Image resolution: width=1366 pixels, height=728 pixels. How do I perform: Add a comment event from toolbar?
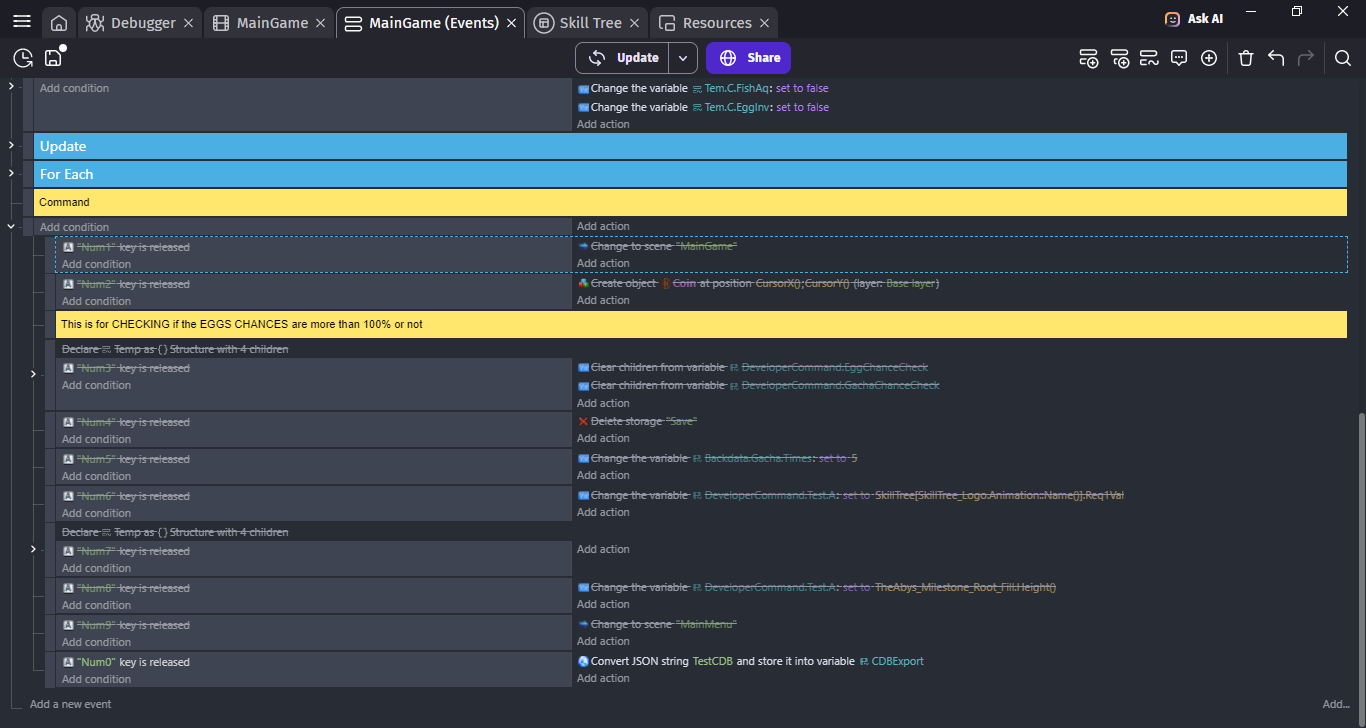pyautogui.click(x=1179, y=58)
